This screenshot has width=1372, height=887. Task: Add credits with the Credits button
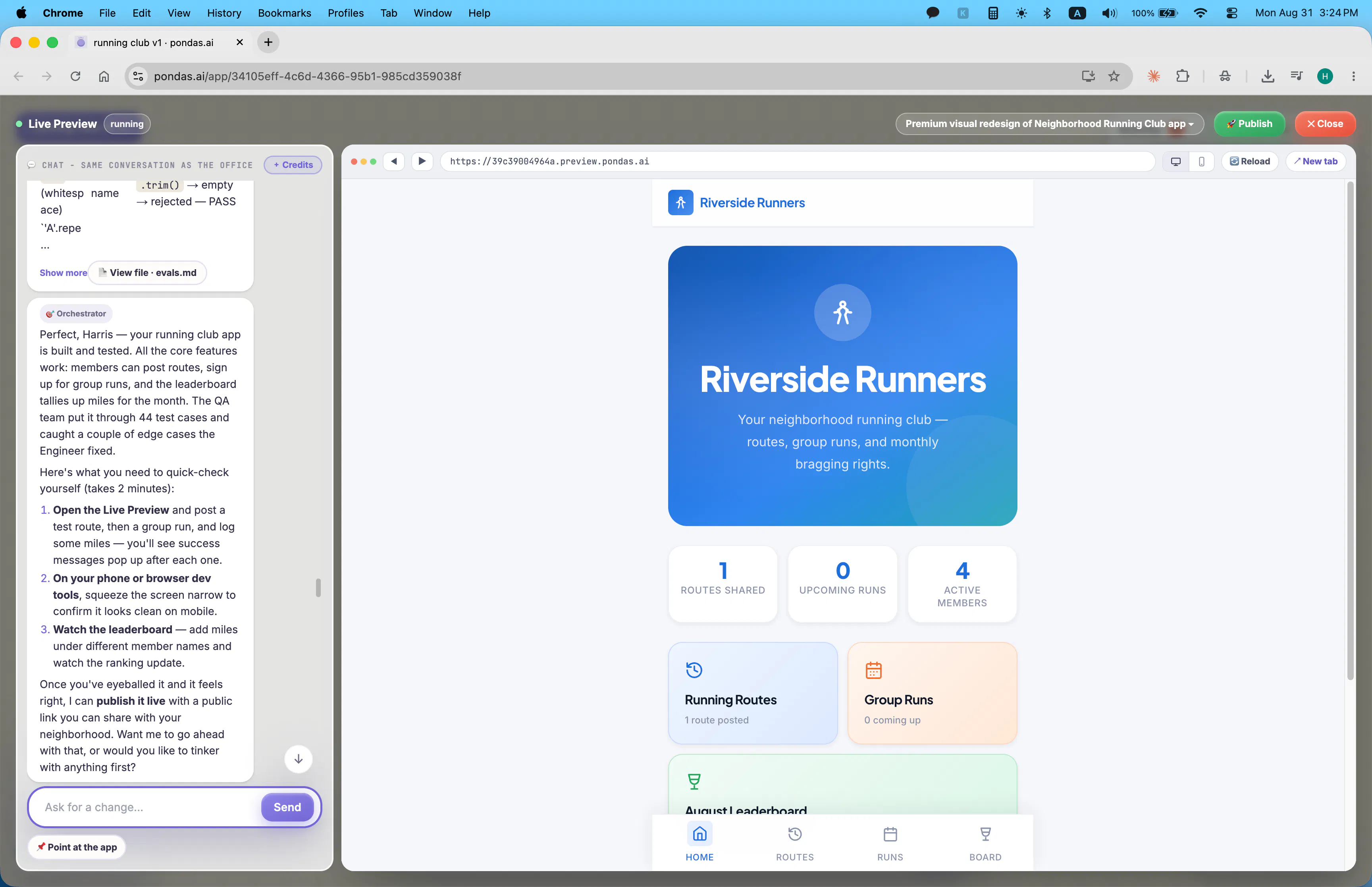[x=293, y=165]
